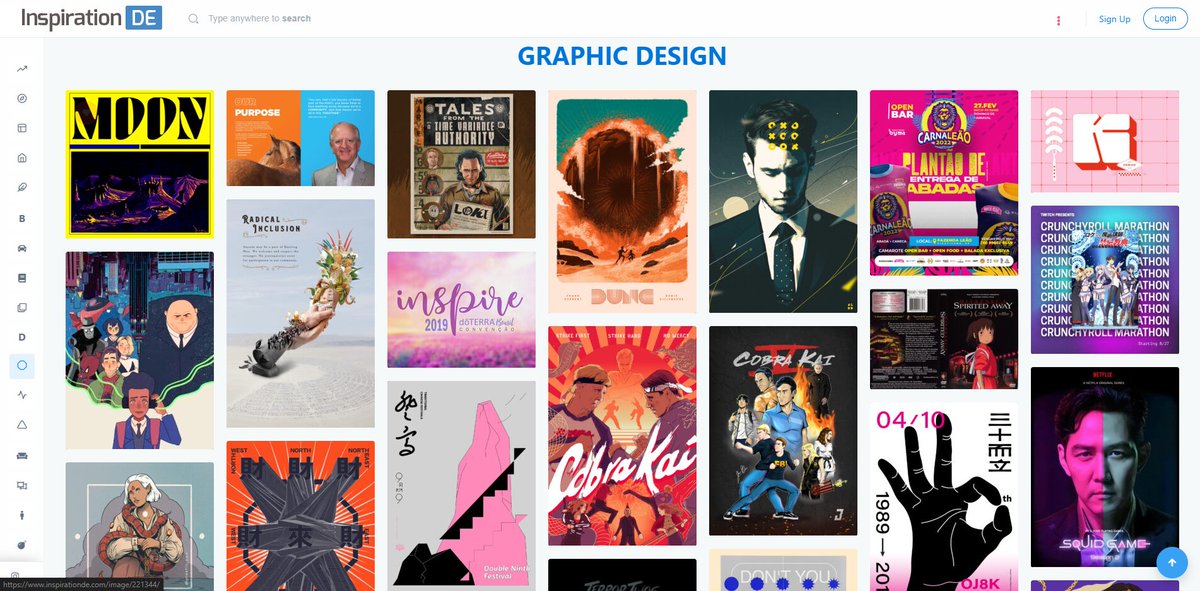Viewport: 1200px width, 591px height.
Task: Open the 'inspire 2019' purple design
Action: 461,310
